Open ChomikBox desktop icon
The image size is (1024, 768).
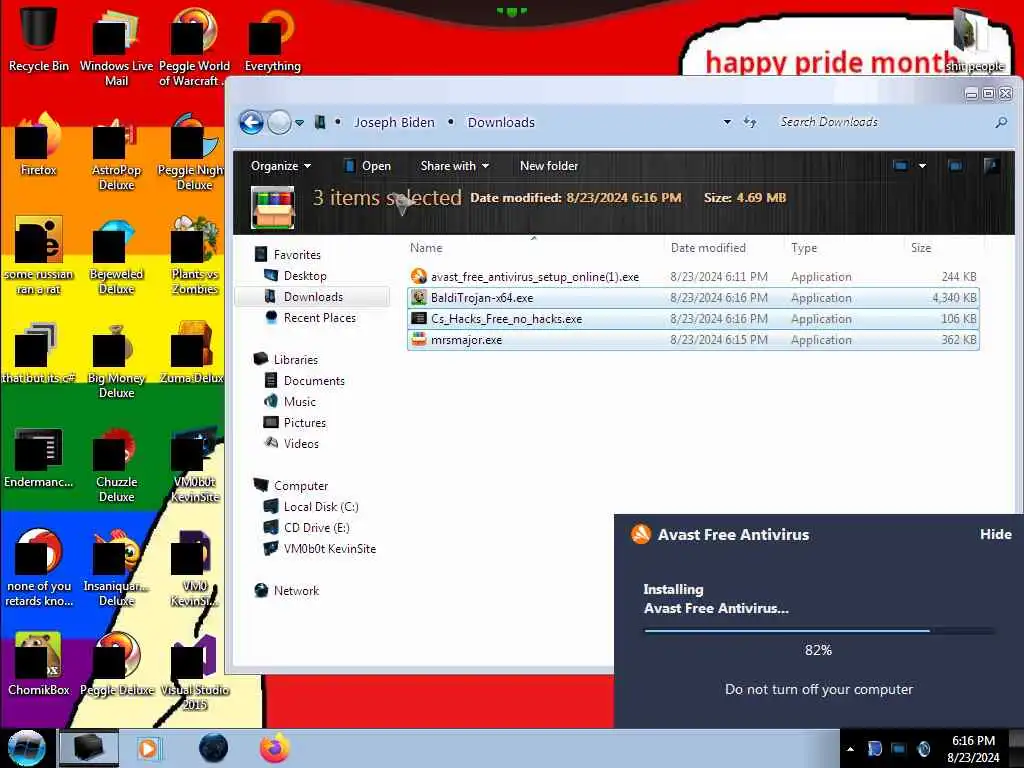pyautogui.click(x=38, y=664)
